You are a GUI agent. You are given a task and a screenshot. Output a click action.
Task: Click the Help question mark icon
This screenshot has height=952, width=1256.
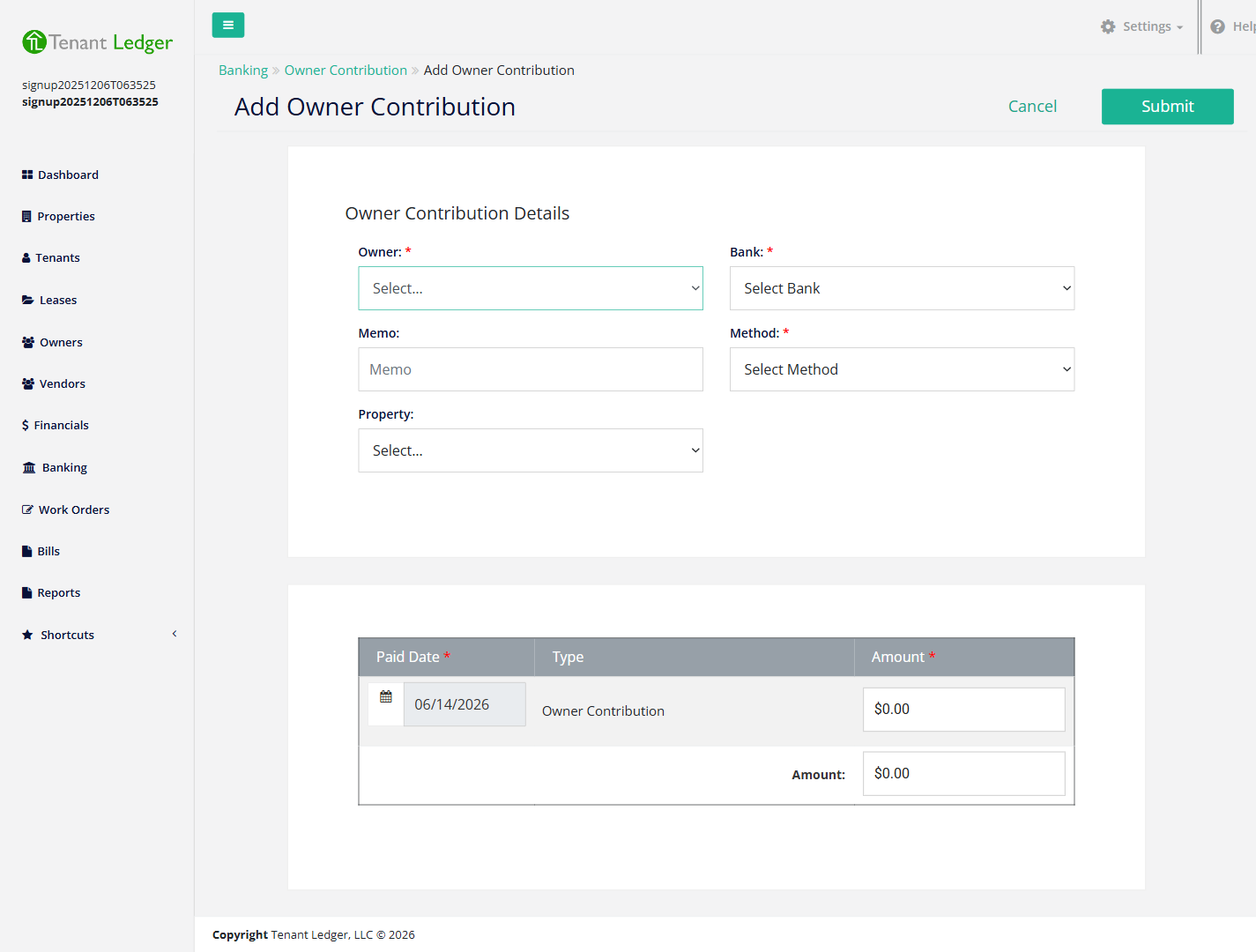point(1218,26)
